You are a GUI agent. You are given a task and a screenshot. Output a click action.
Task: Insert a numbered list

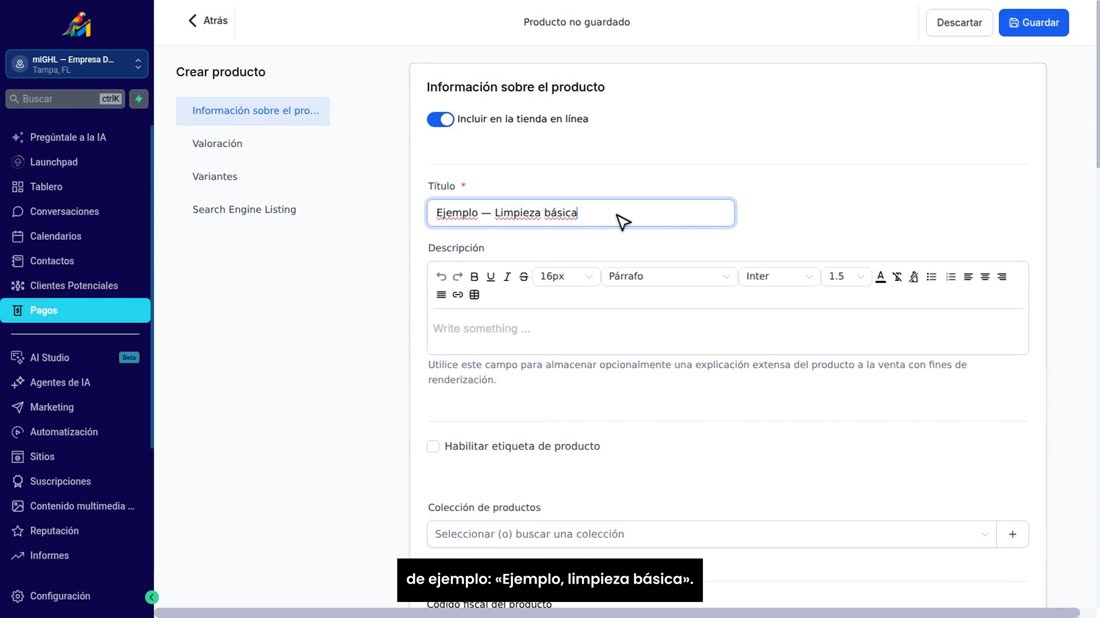tap(951, 276)
